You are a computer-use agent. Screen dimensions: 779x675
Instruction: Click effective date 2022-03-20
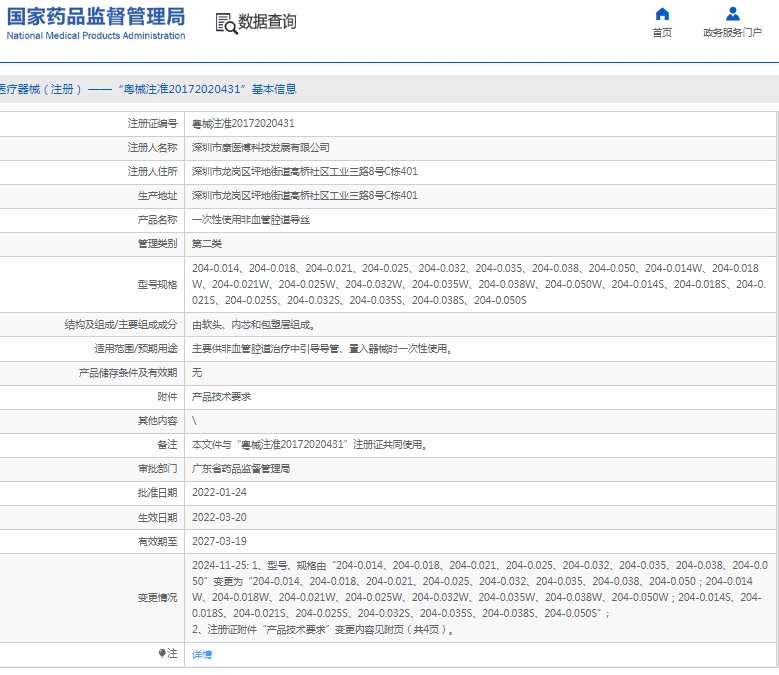point(219,517)
